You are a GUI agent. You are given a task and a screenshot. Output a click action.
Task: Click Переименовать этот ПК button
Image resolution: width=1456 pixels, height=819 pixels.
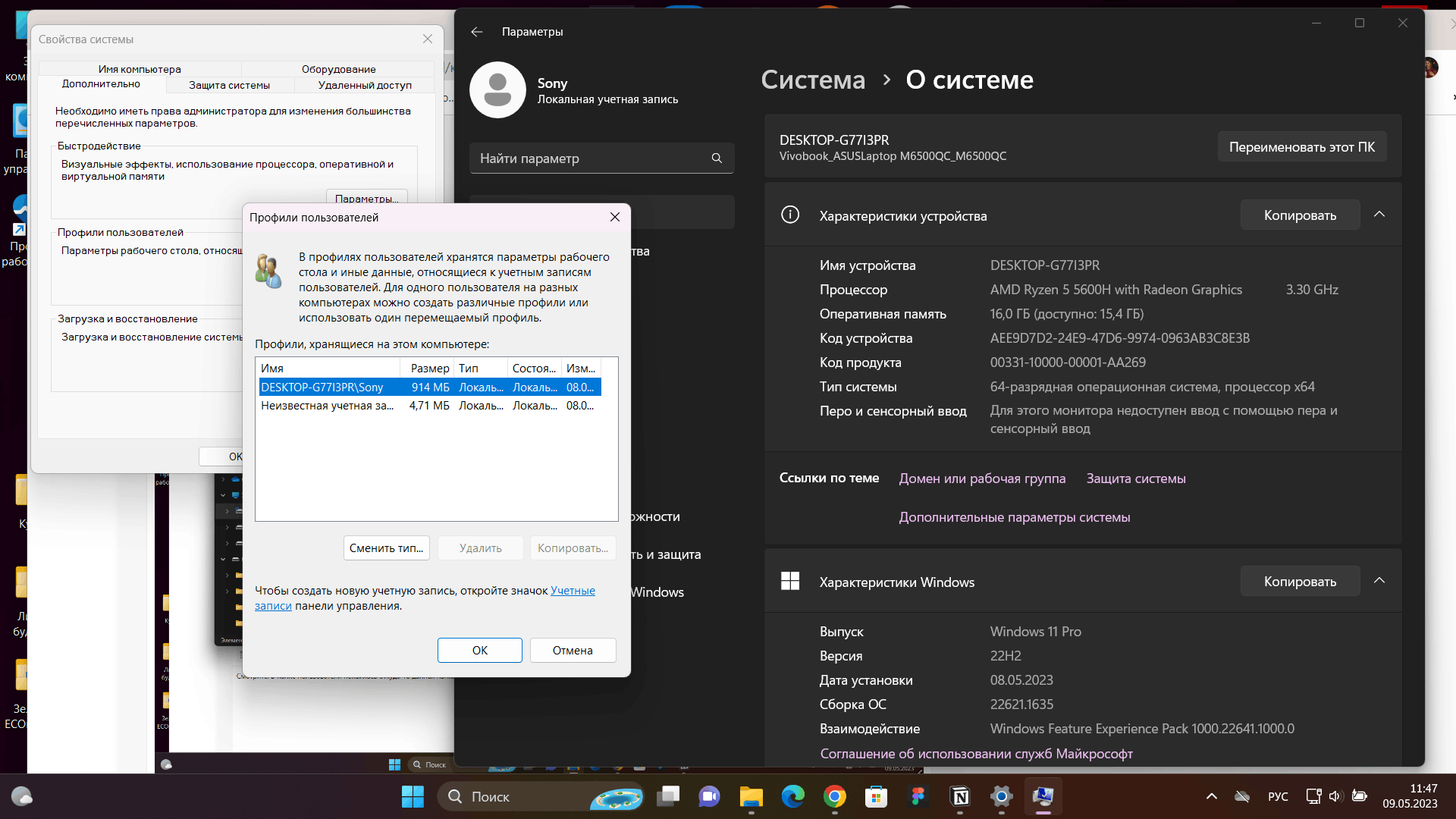coord(1302,147)
